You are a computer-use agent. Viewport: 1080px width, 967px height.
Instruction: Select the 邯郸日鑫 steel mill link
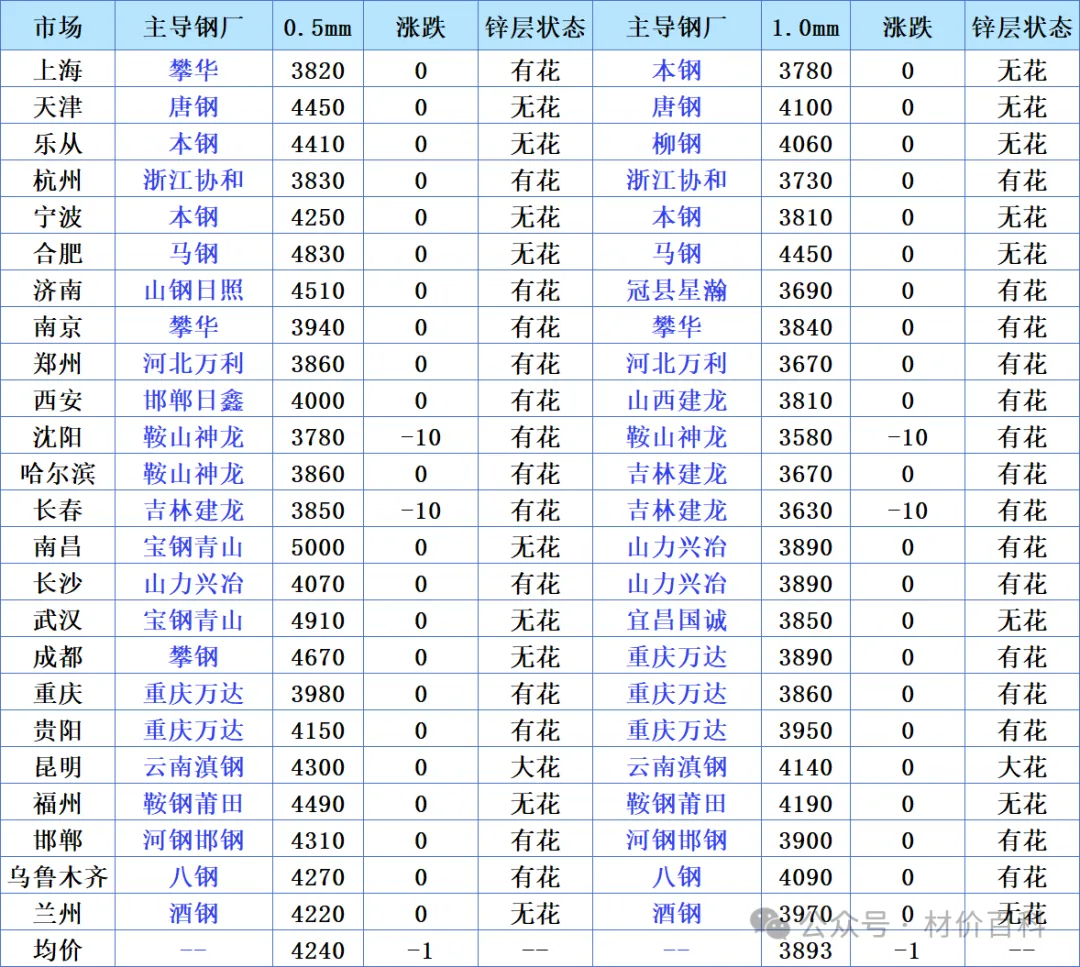193,401
